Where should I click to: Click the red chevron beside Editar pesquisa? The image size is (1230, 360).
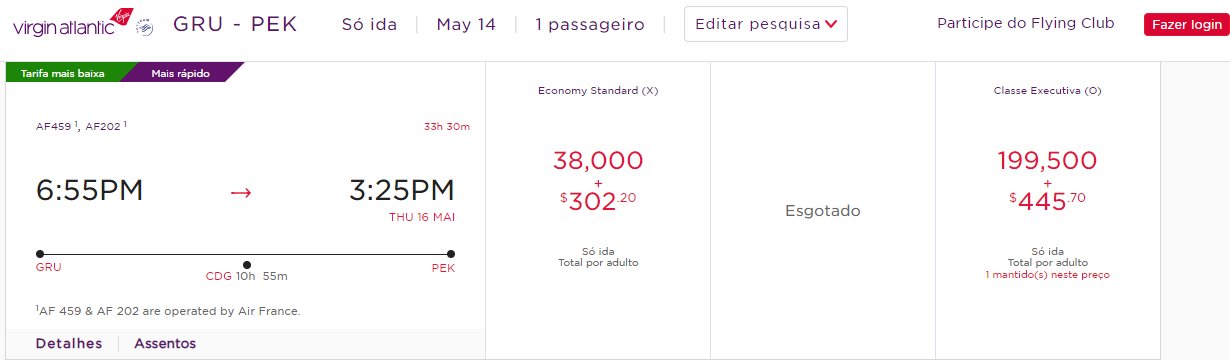(x=831, y=25)
